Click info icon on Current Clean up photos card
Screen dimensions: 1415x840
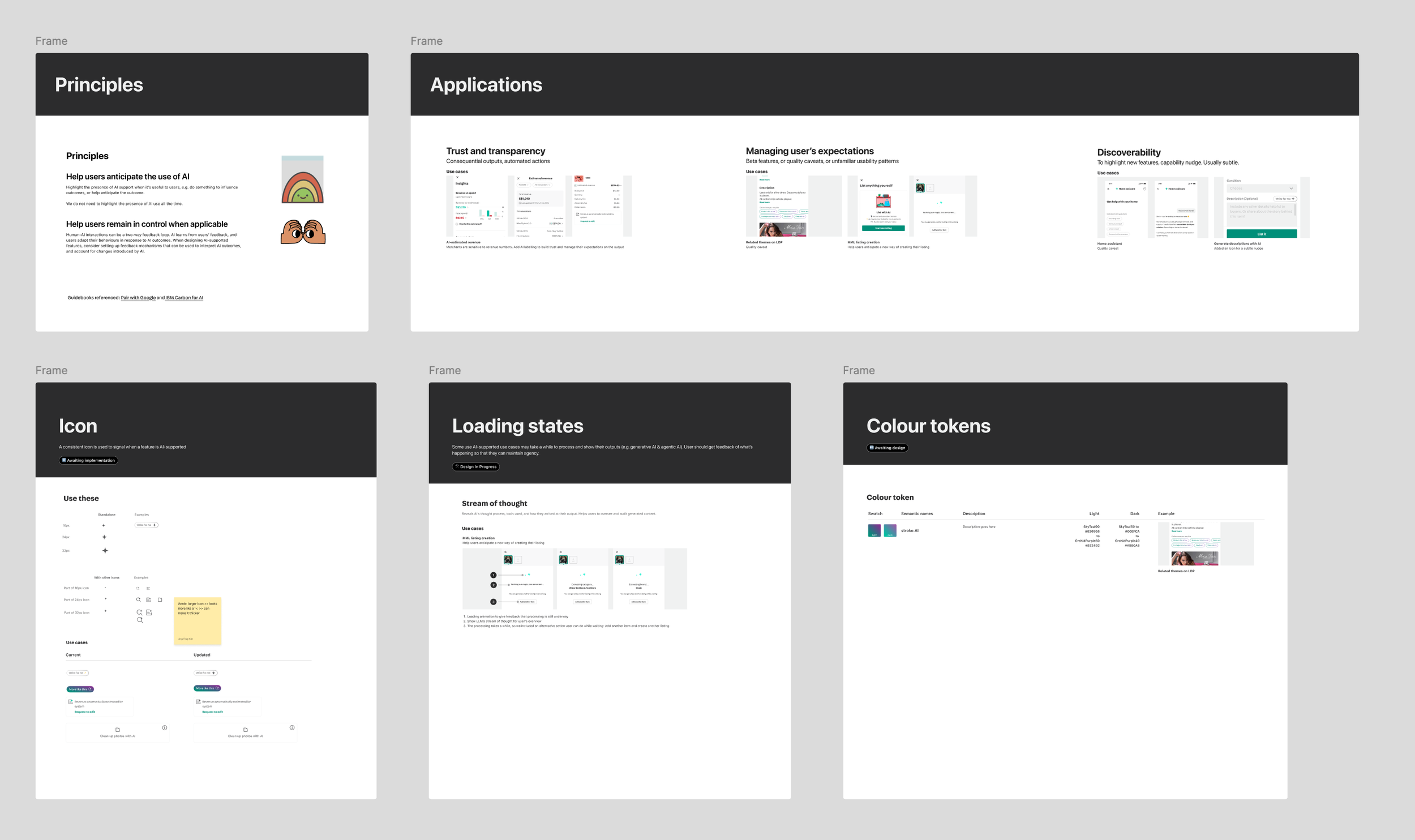click(x=165, y=727)
